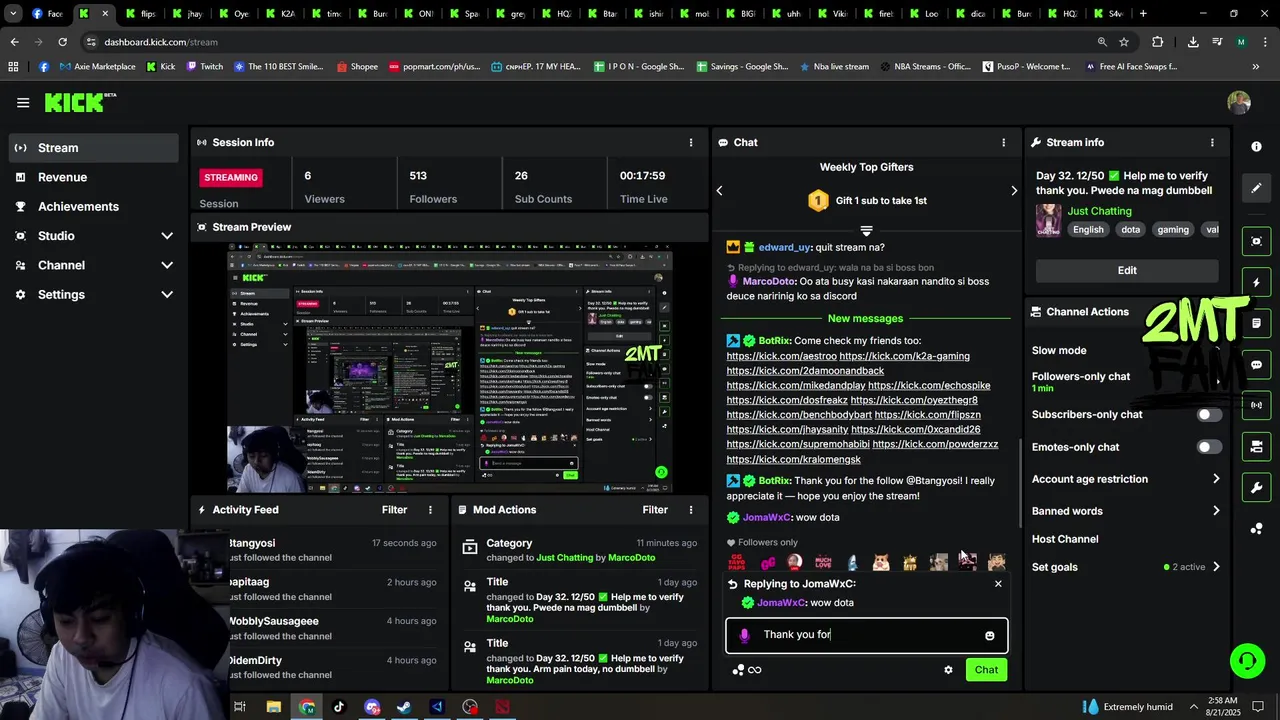The image size is (1280, 720).
Task: Open chat settings gear icon
Action: [948, 670]
